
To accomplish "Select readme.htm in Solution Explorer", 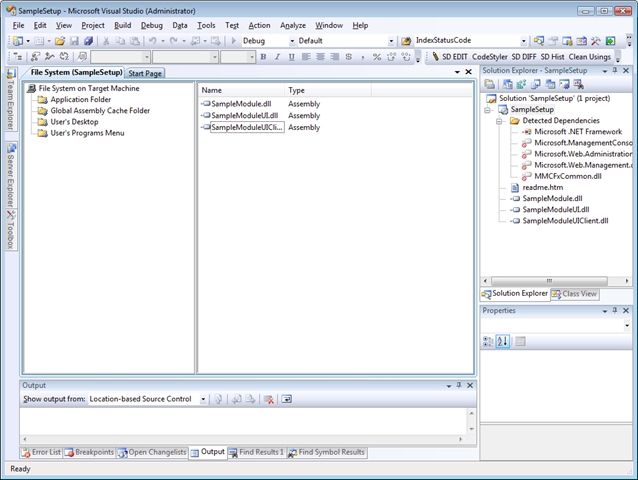I will 543,188.
